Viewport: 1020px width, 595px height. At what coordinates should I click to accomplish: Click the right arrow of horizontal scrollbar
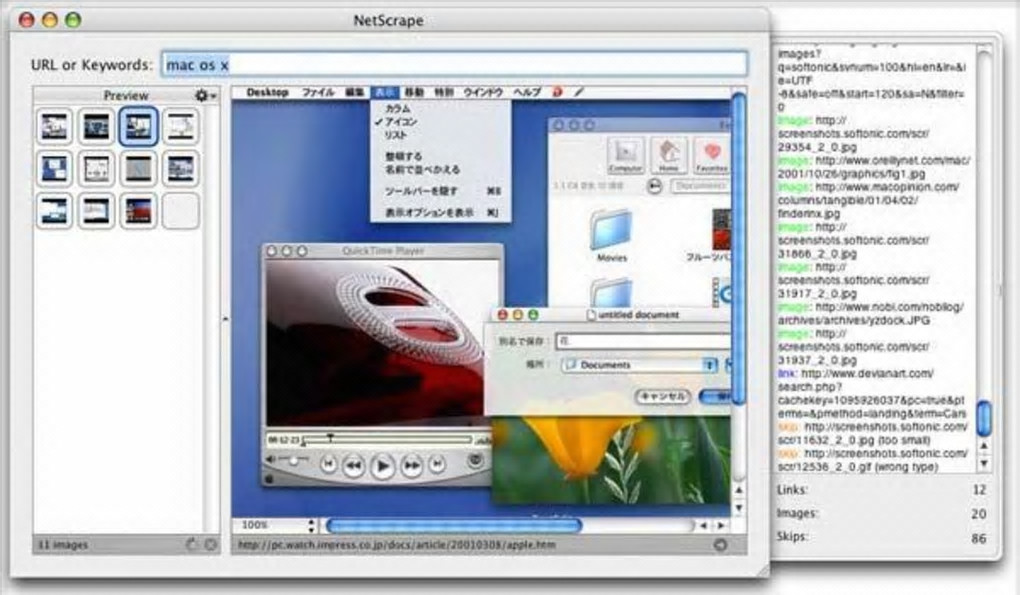point(720,525)
